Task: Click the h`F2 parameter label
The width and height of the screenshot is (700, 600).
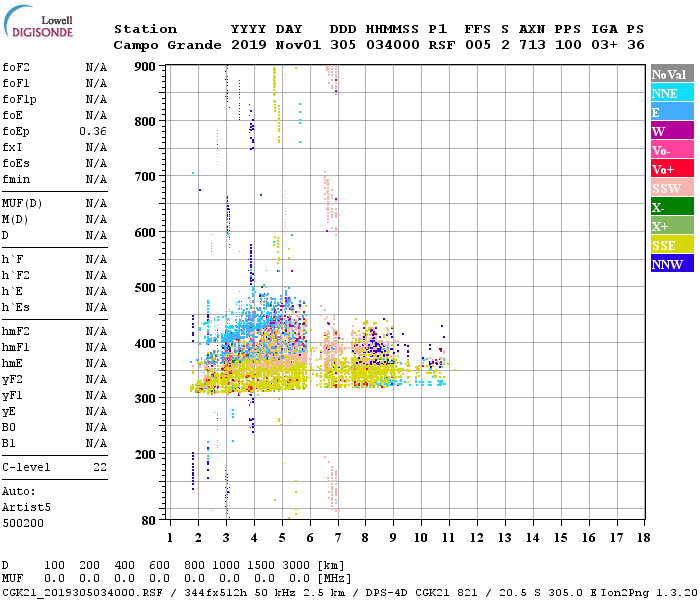Action: tap(16, 275)
